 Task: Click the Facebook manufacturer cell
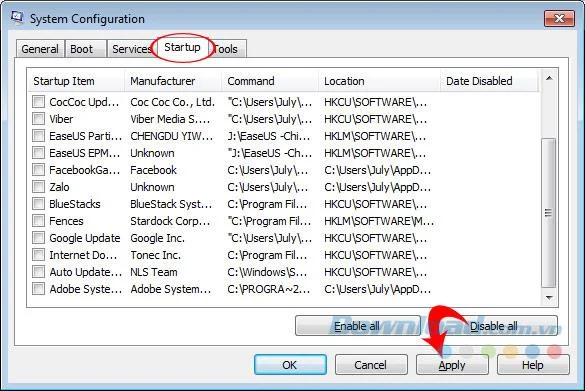tap(153, 170)
